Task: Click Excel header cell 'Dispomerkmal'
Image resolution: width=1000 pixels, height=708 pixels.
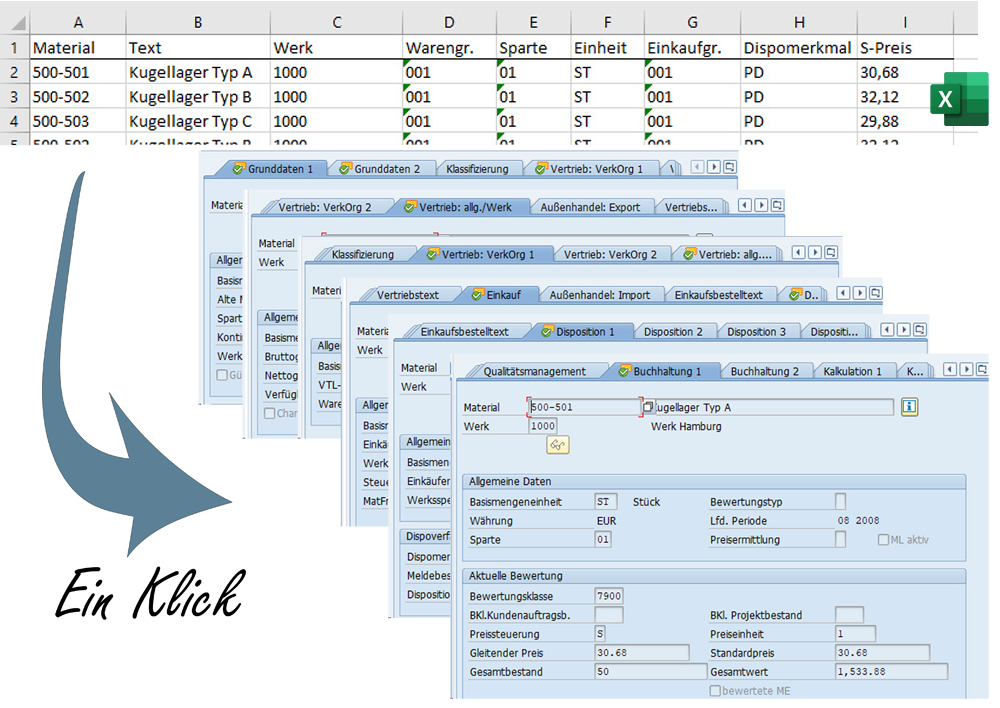Action: pos(797,48)
